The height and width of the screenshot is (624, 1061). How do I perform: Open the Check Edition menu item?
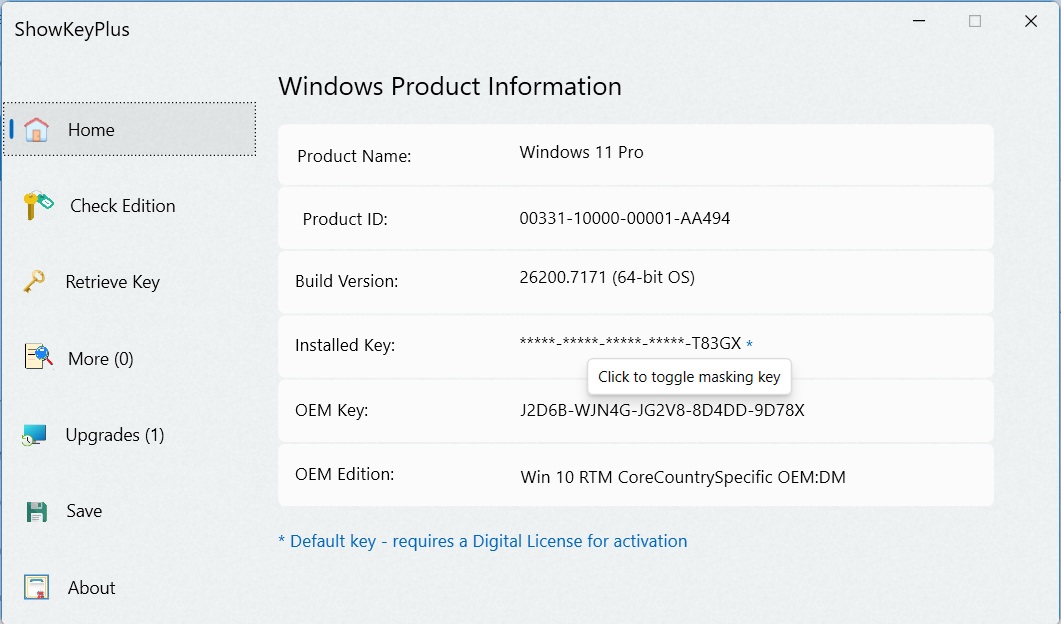(x=122, y=206)
